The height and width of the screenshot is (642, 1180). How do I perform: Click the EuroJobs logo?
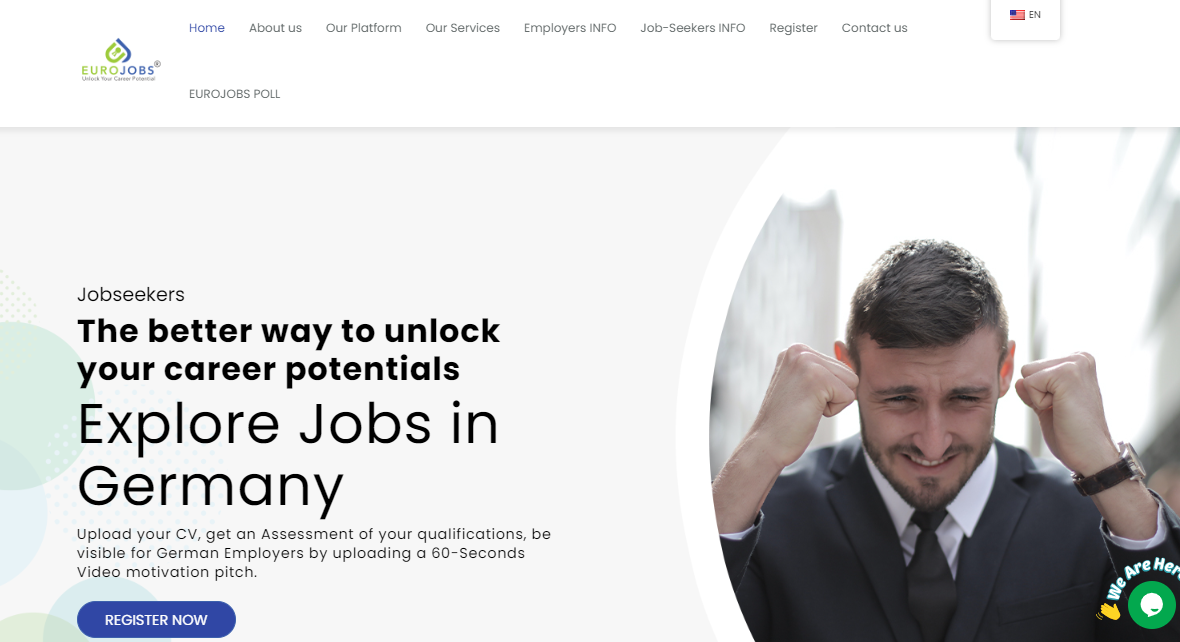pyautogui.click(x=120, y=60)
